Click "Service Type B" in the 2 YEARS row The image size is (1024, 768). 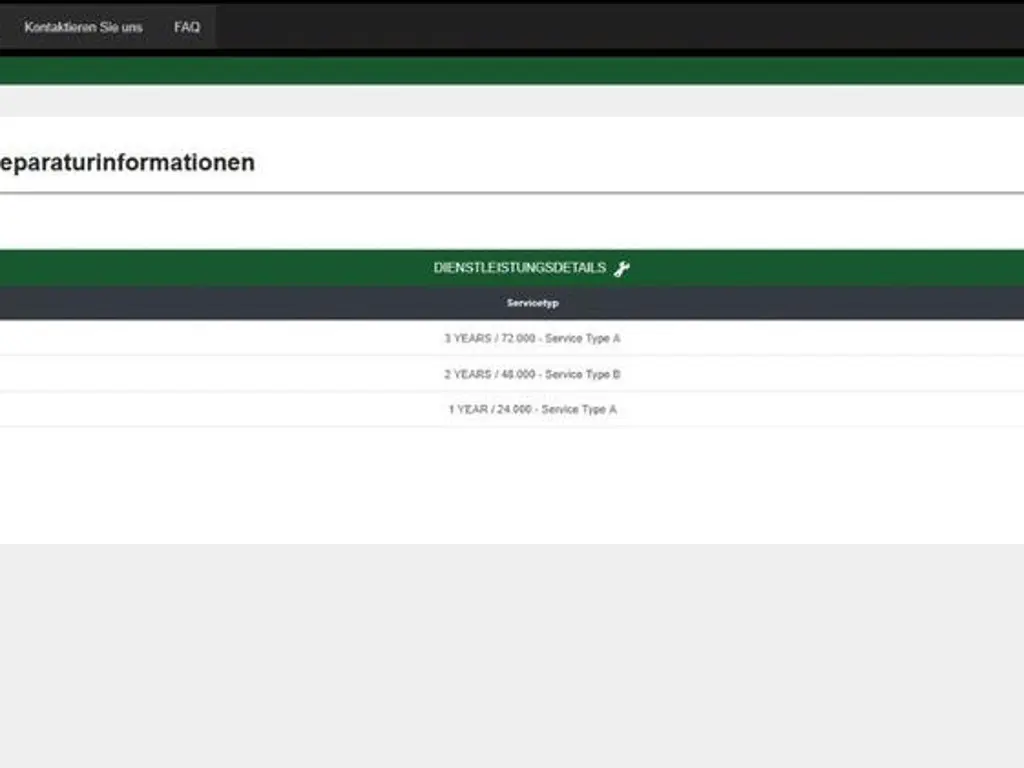[x=583, y=374]
